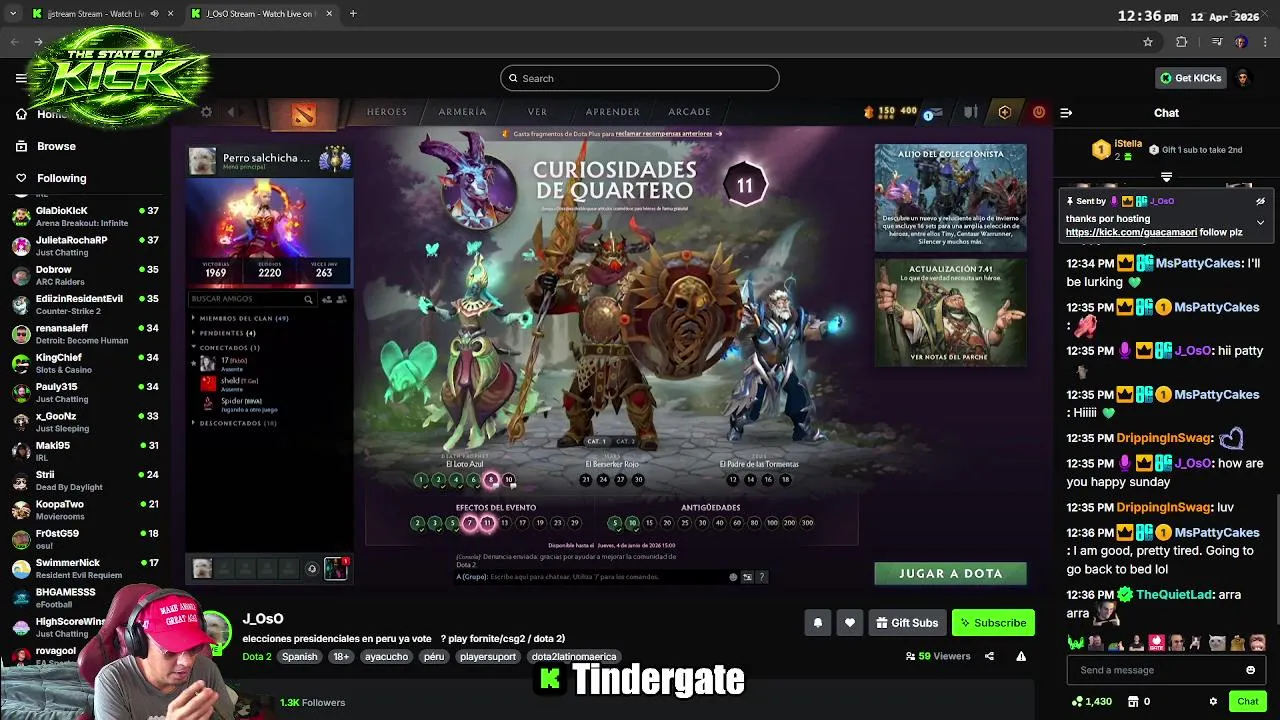Click the add friend icon in Dota
This screenshot has height=720, width=1280.
pyautogui.click(x=328, y=299)
